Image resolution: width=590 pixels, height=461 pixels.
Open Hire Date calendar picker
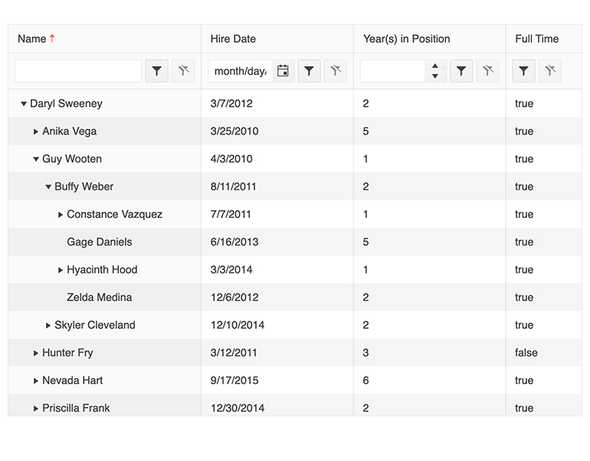[x=283, y=71]
